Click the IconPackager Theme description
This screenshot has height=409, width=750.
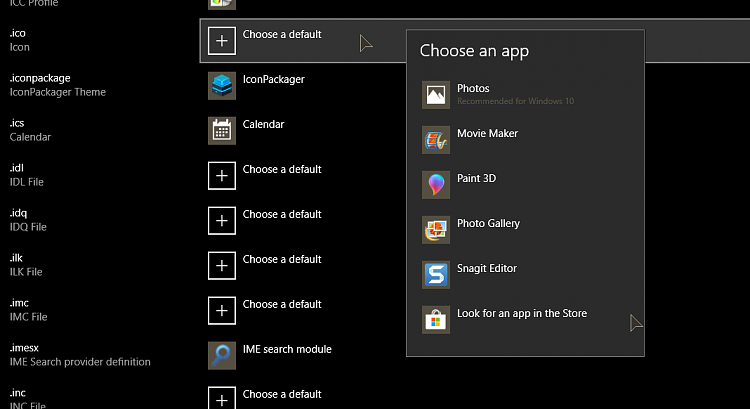pos(58,92)
